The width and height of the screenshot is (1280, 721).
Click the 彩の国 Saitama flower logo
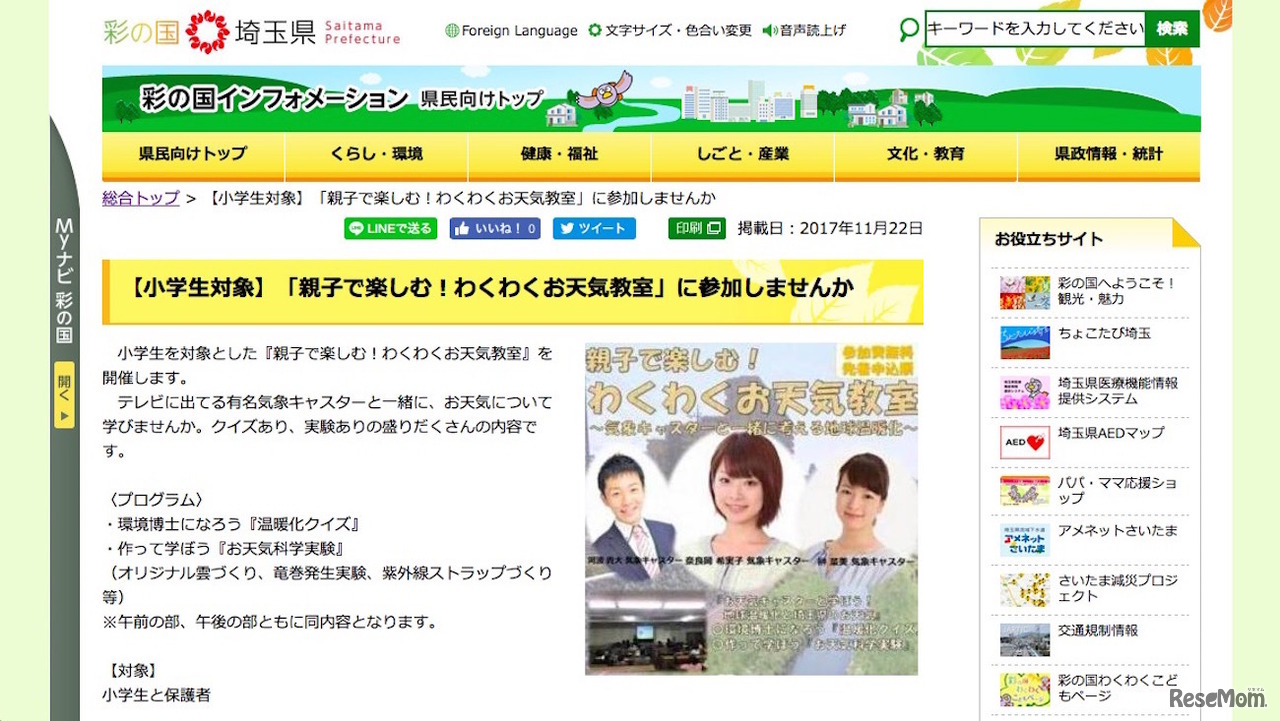208,30
